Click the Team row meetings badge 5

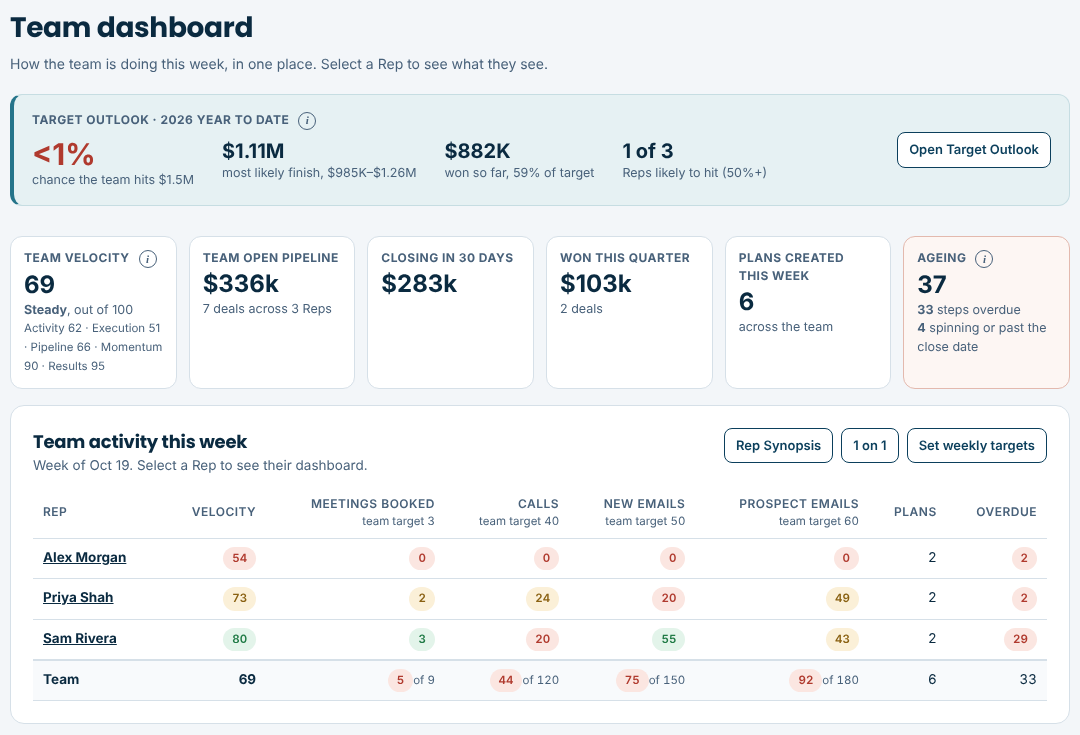pyautogui.click(x=400, y=680)
